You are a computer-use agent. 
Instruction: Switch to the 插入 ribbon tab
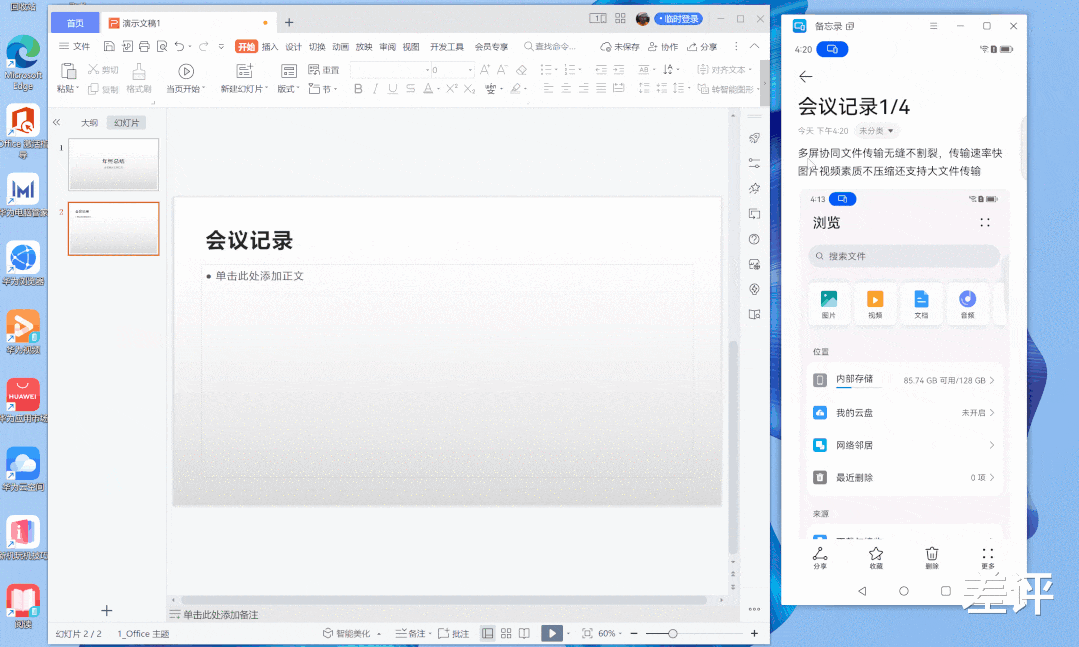(269, 45)
